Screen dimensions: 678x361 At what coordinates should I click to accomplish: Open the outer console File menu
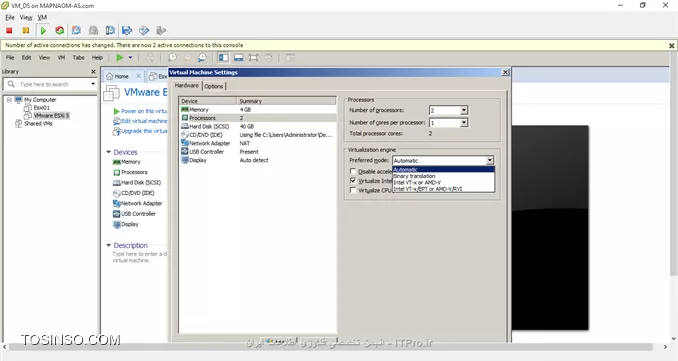coord(10,17)
